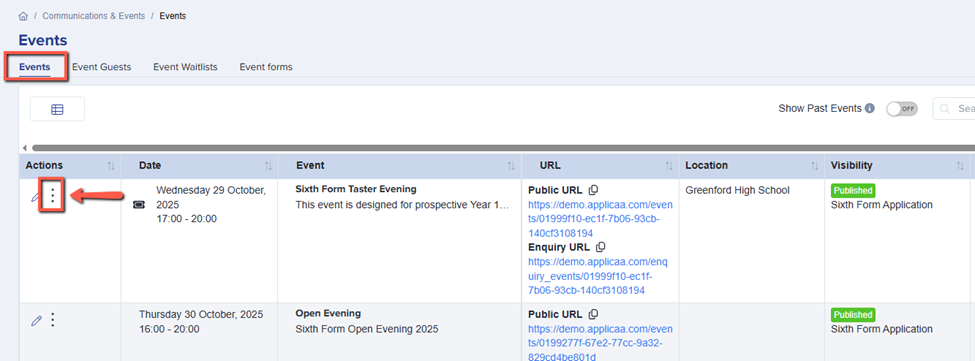Click ticket icon beside Wednesday 29 October date
Image resolution: width=975 pixels, height=361 pixels.
click(139, 205)
